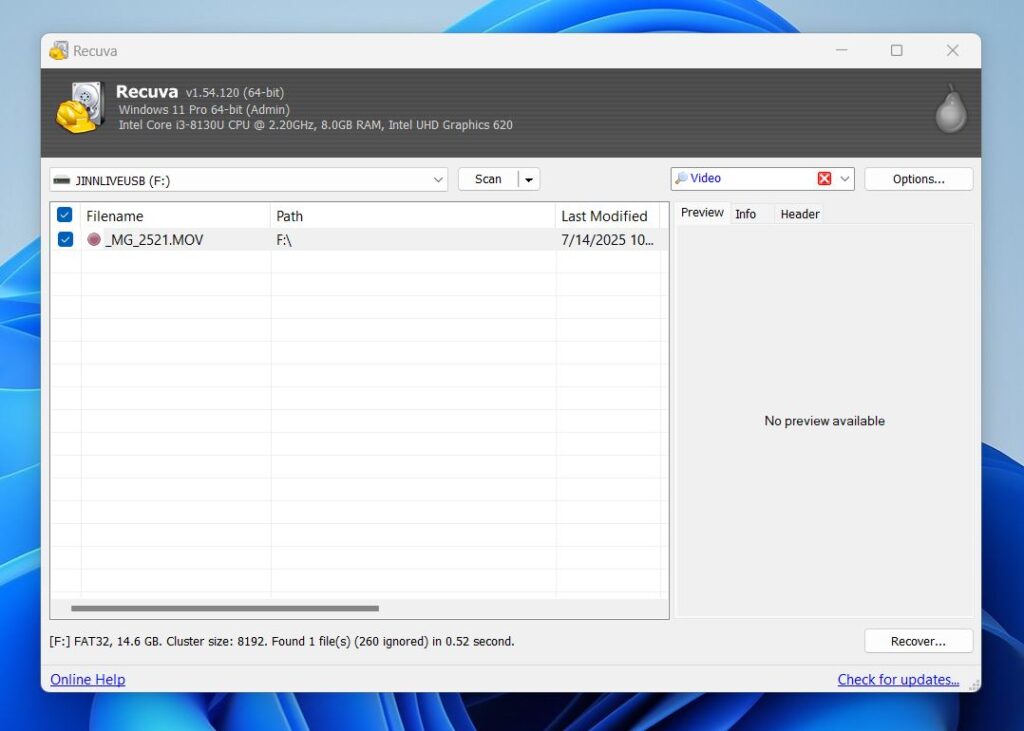
Task: Expand the Scan button dropdown arrow
Action: pos(529,178)
